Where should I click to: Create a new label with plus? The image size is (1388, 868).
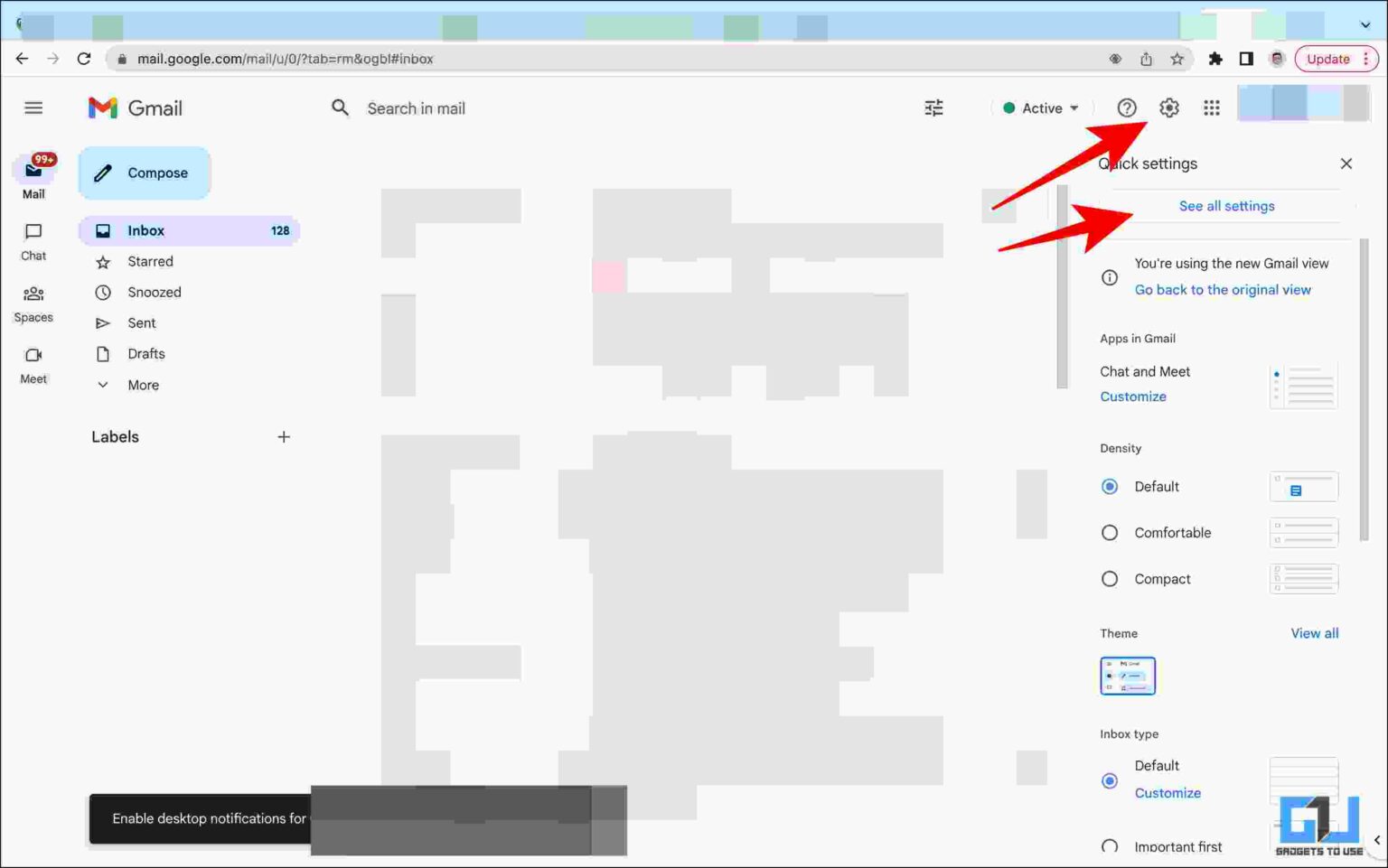[284, 437]
